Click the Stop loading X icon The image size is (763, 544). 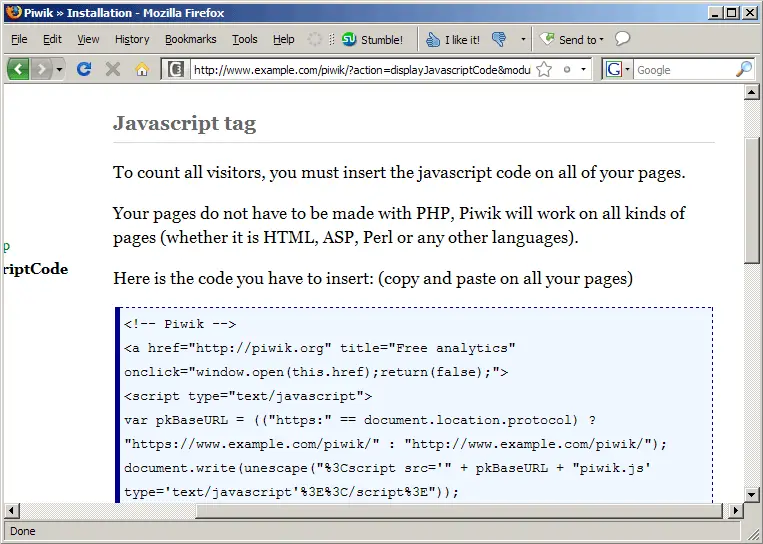click(113, 69)
